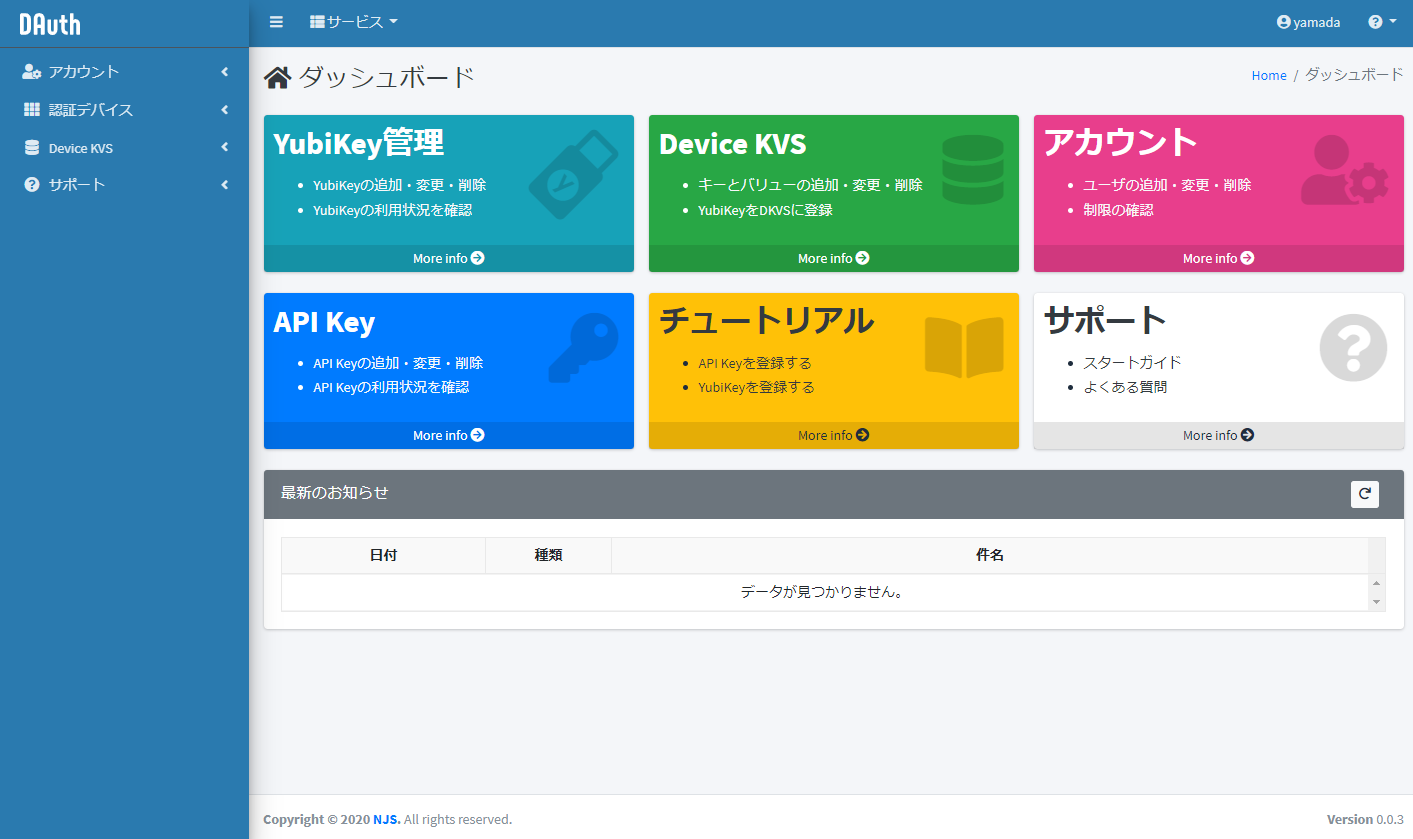This screenshot has height=839, width=1413.
Task: Click 'よくある質問' support item
Action: click(1125, 387)
